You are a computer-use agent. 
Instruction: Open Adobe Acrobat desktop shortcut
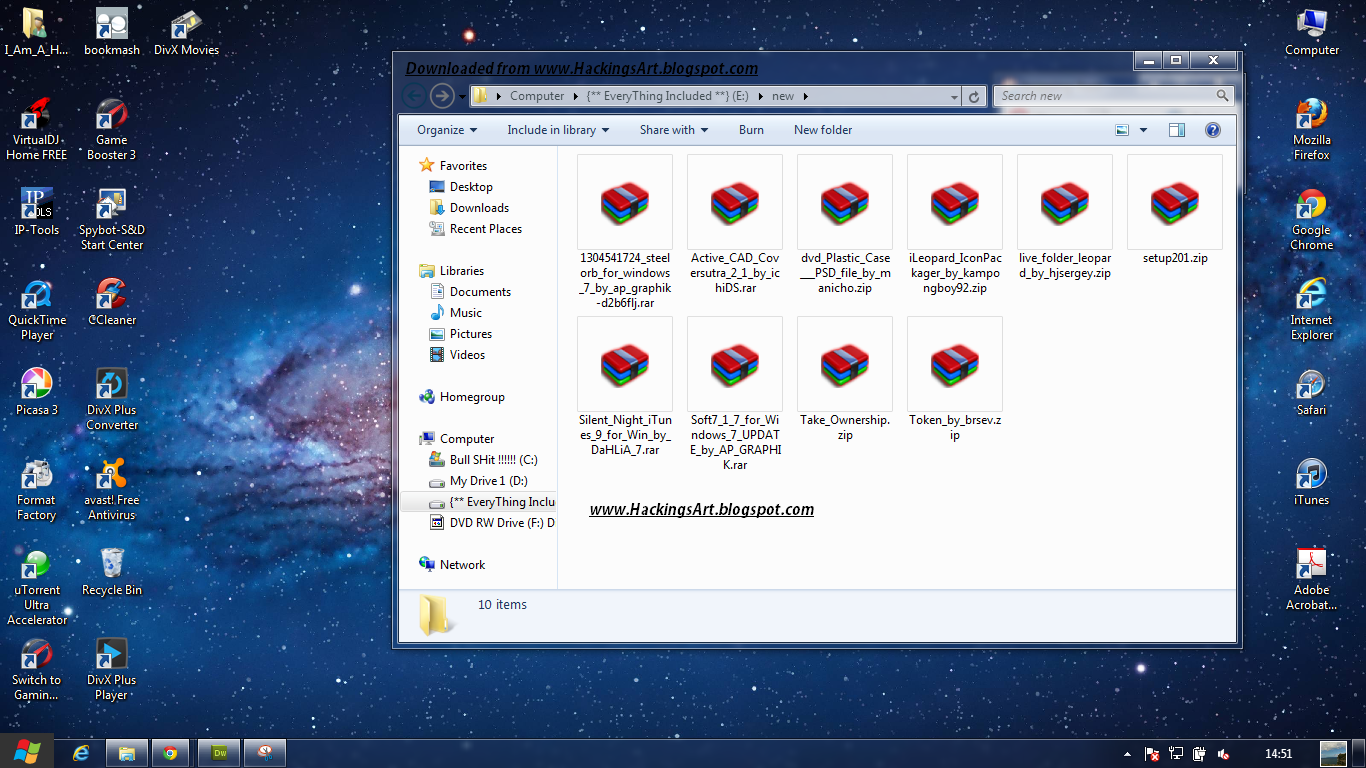[x=1311, y=580]
